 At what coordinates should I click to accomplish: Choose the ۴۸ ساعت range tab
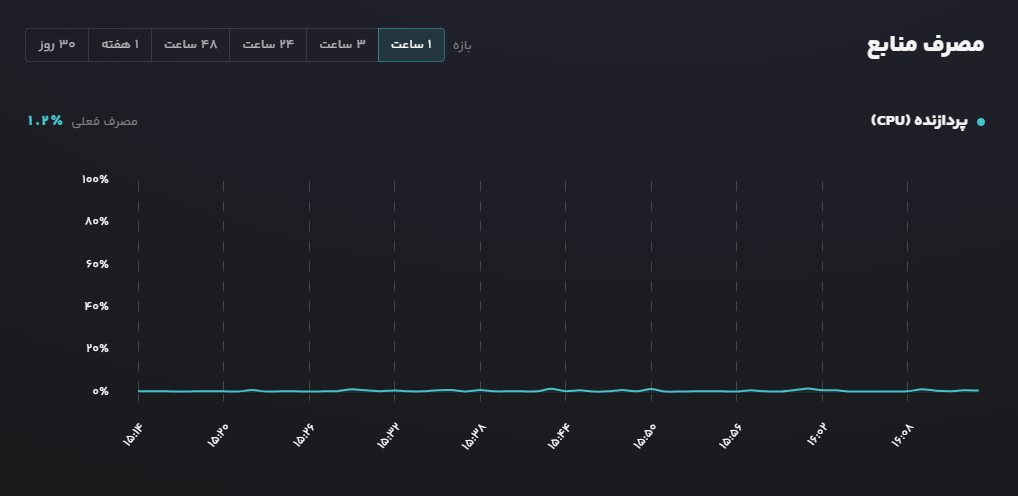(190, 45)
